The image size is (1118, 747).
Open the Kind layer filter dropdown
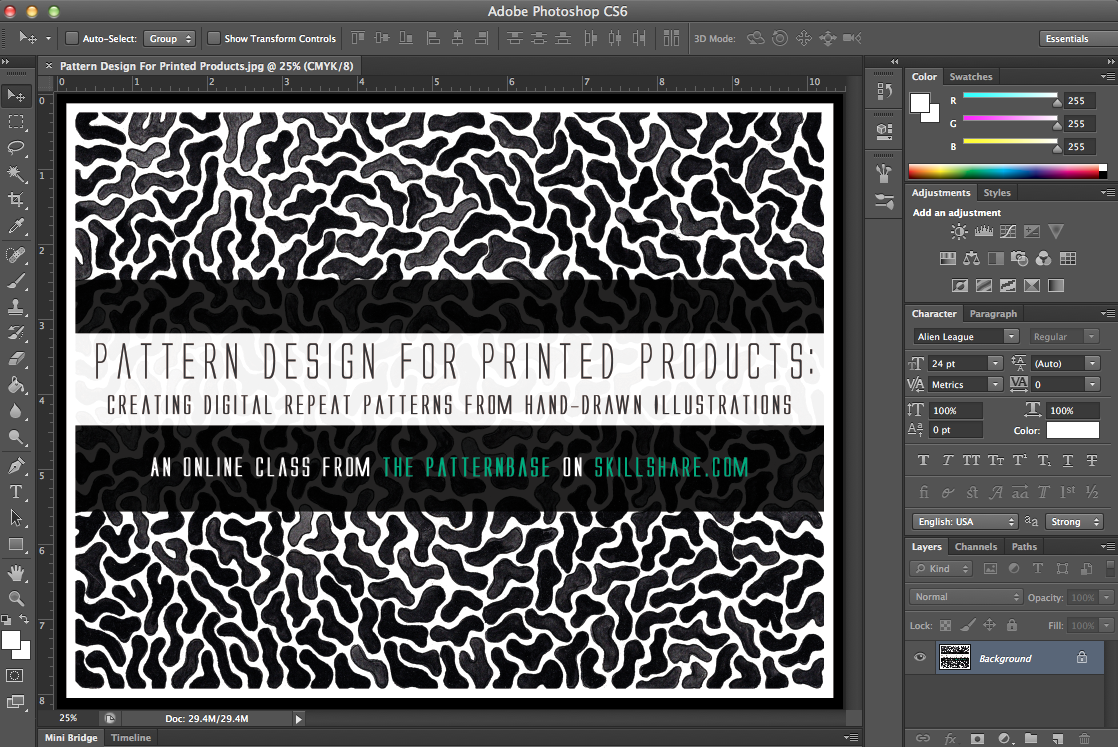click(941, 568)
